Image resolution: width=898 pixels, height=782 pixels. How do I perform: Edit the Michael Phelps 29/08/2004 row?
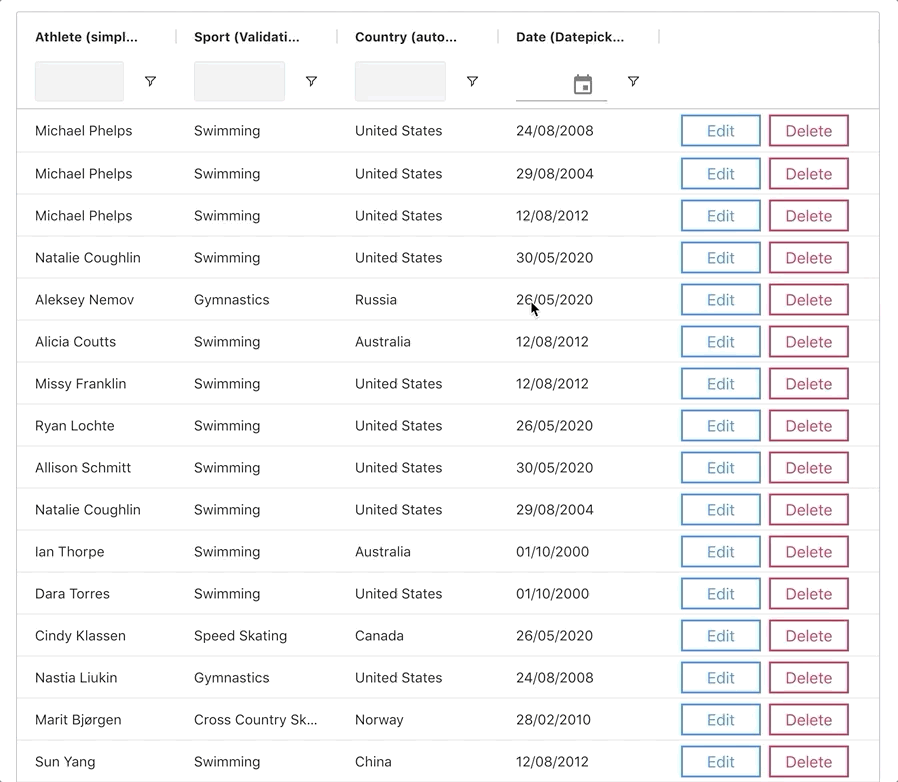[720, 174]
